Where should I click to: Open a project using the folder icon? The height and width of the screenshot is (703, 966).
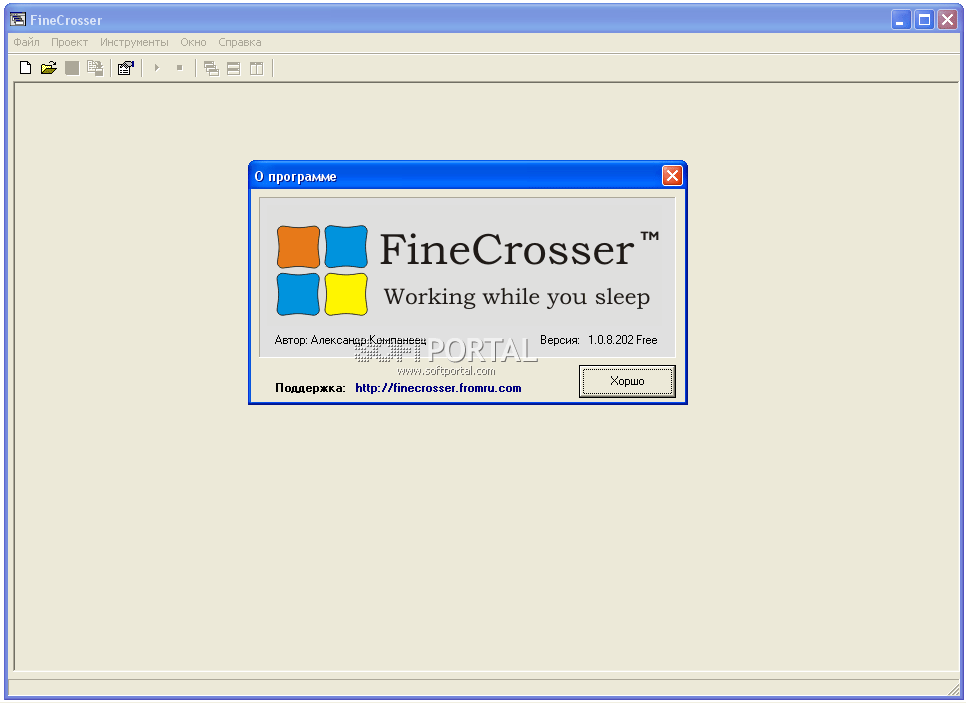[49, 68]
